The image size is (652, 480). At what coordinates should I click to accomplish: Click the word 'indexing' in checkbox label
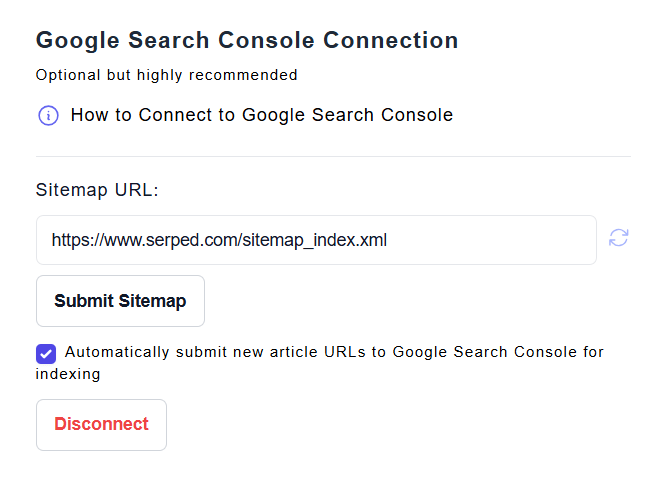68,374
